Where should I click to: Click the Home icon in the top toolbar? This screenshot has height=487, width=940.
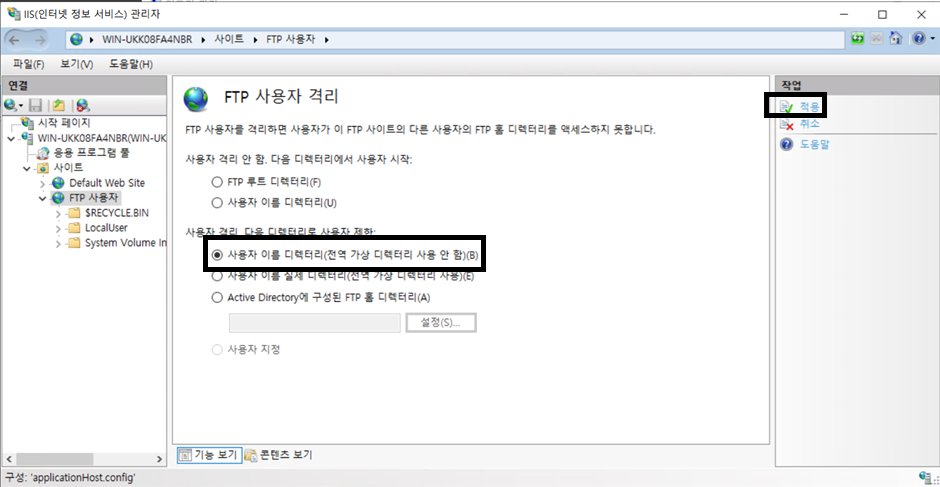897,39
